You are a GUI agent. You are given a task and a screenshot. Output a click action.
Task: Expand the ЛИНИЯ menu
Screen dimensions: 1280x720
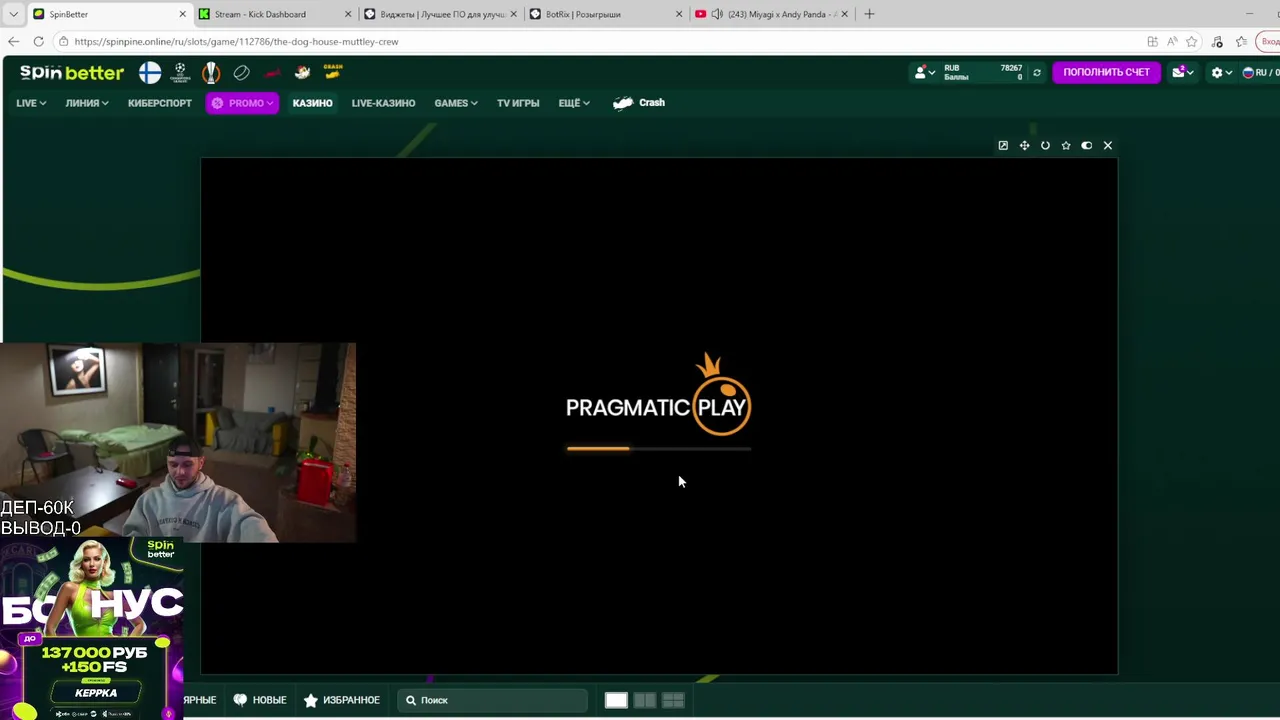87,103
